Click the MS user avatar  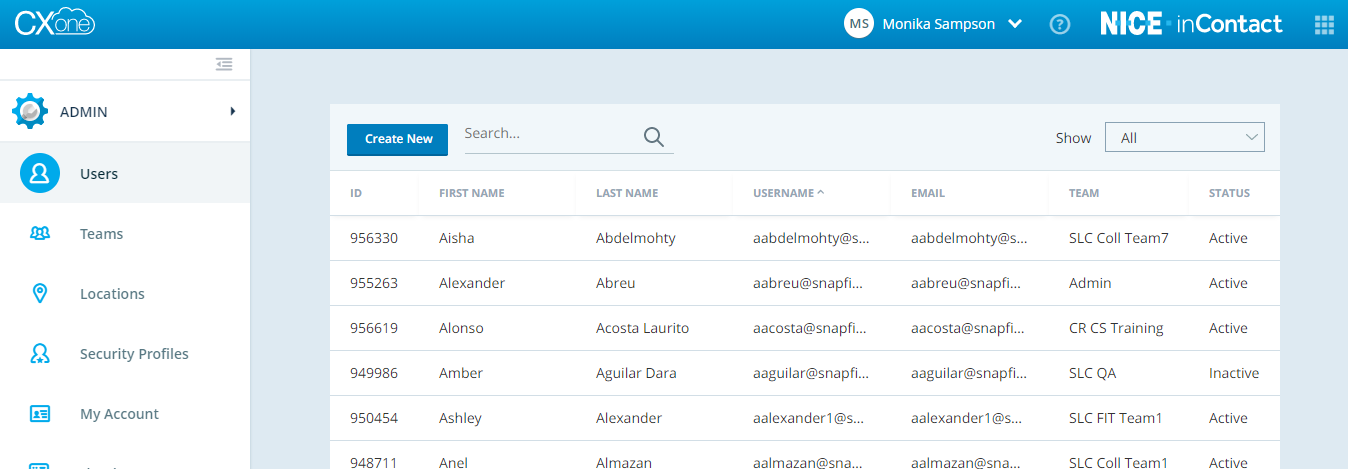(x=859, y=24)
